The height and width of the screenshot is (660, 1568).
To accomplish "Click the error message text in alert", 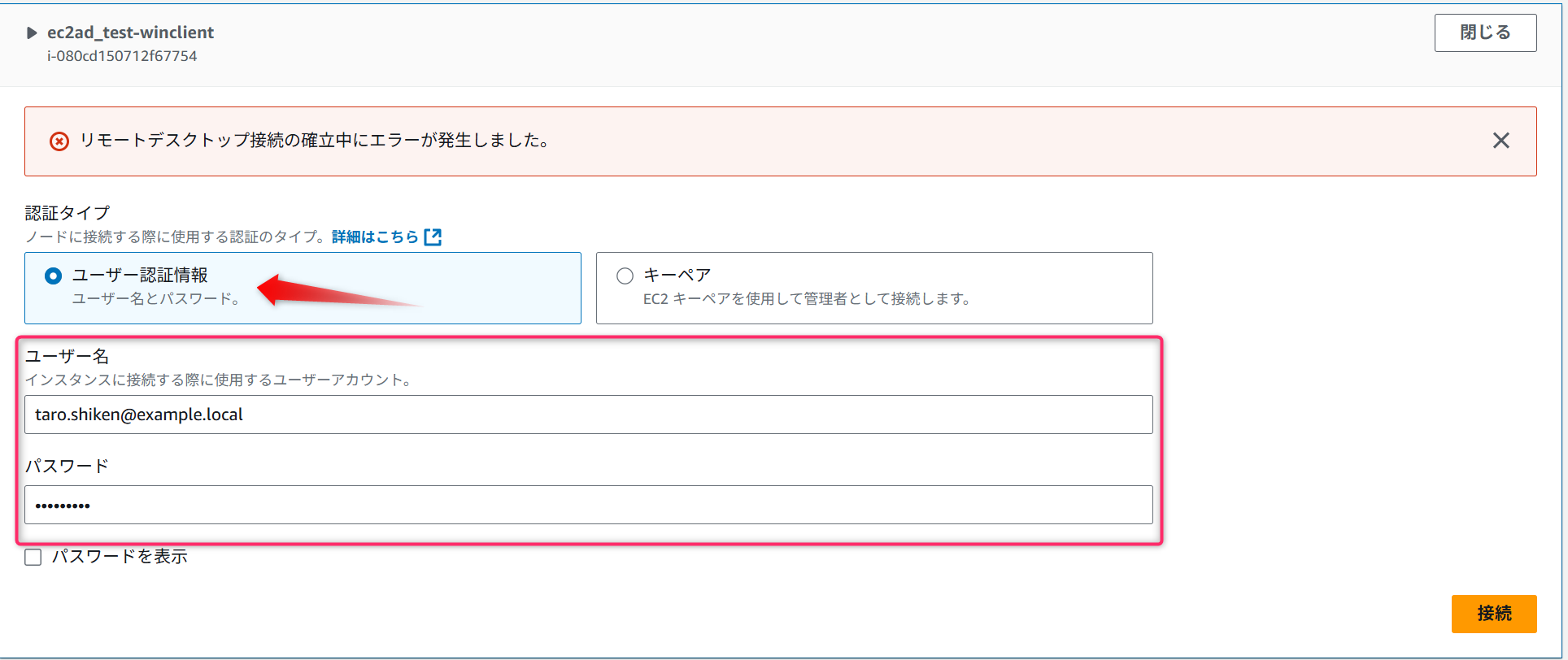I will click(316, 141).
